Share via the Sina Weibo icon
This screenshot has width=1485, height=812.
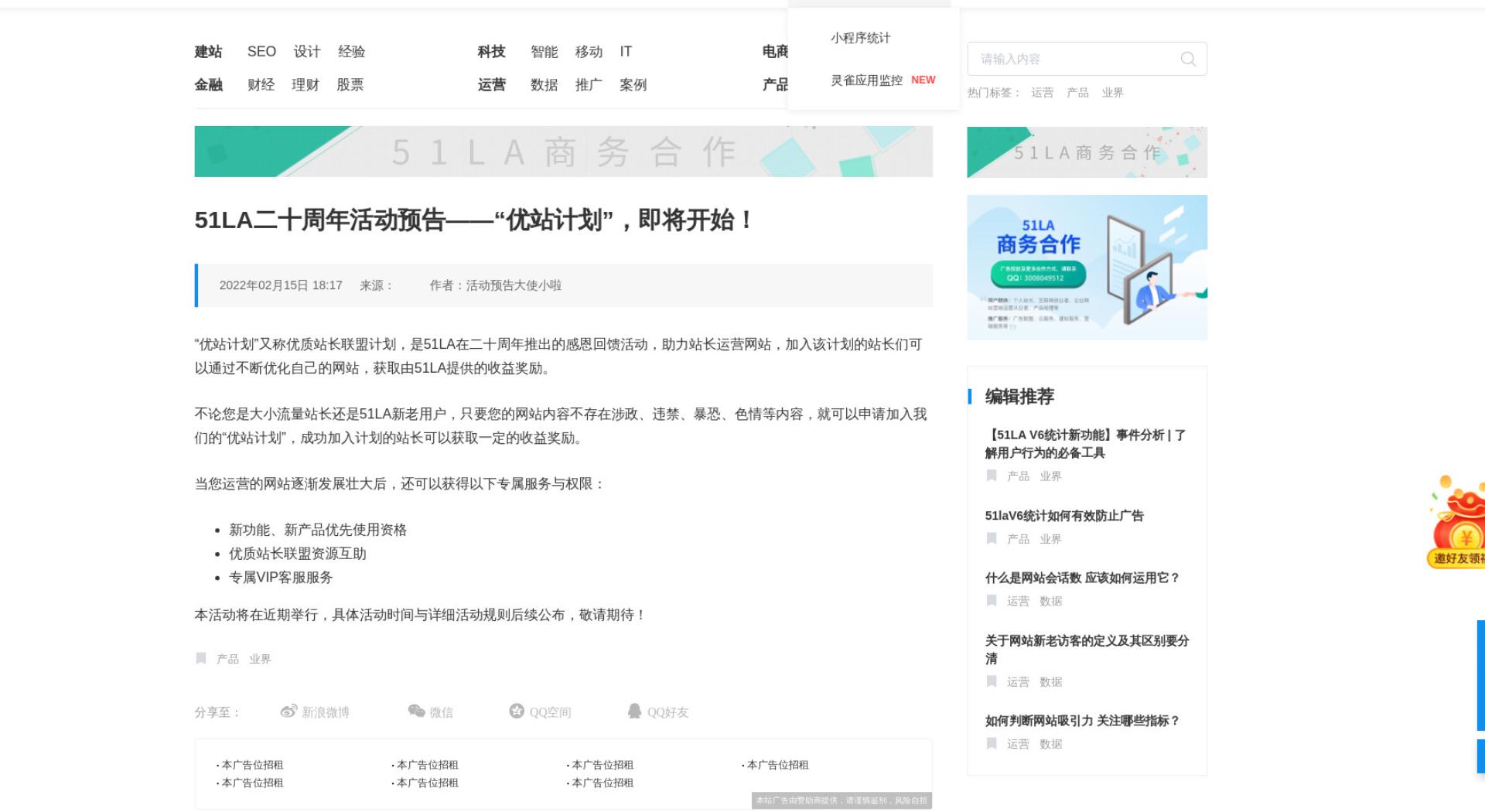[x=288, y=711]
